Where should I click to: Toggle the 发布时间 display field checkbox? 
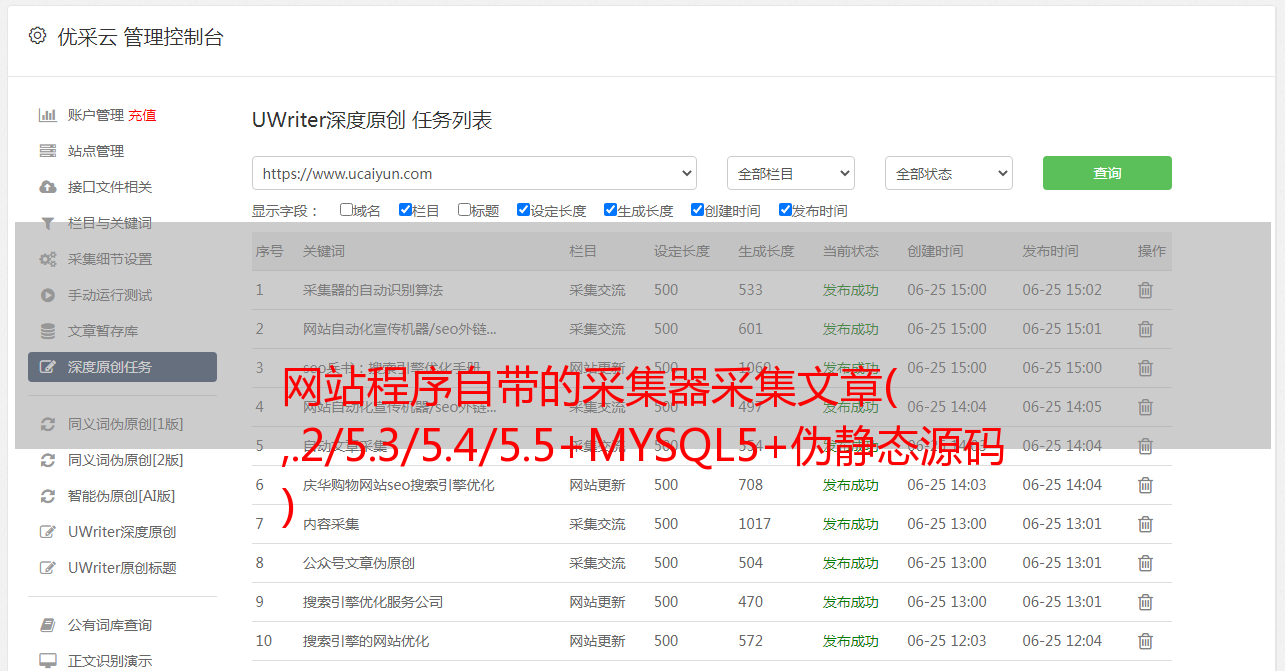(x=785, y=210)
